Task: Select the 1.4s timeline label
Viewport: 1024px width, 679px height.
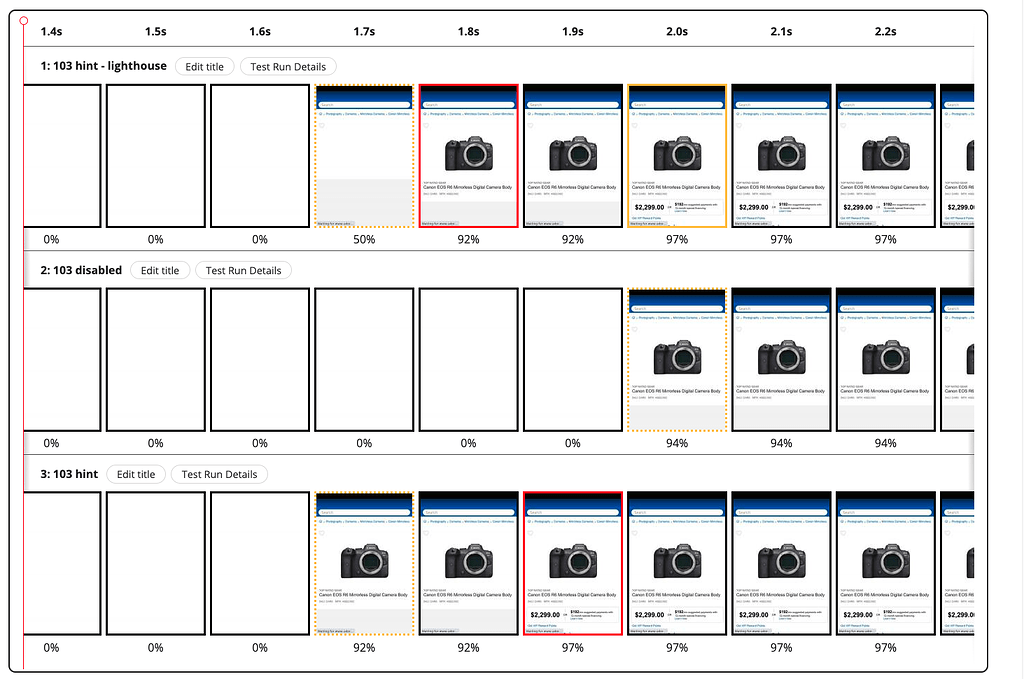Action: (51, 31)
